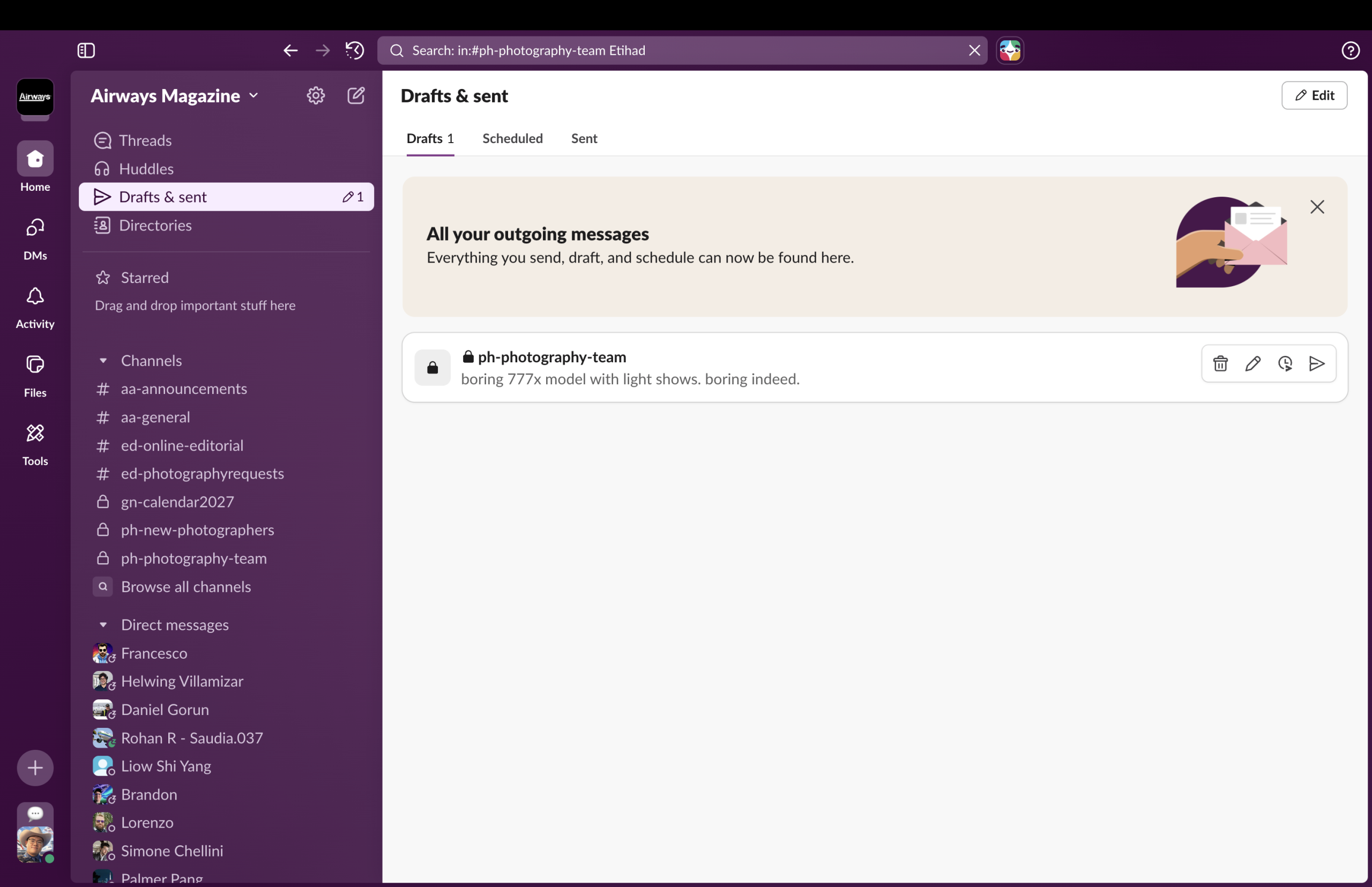Collapse the Direct messages section

click(103, 625)
